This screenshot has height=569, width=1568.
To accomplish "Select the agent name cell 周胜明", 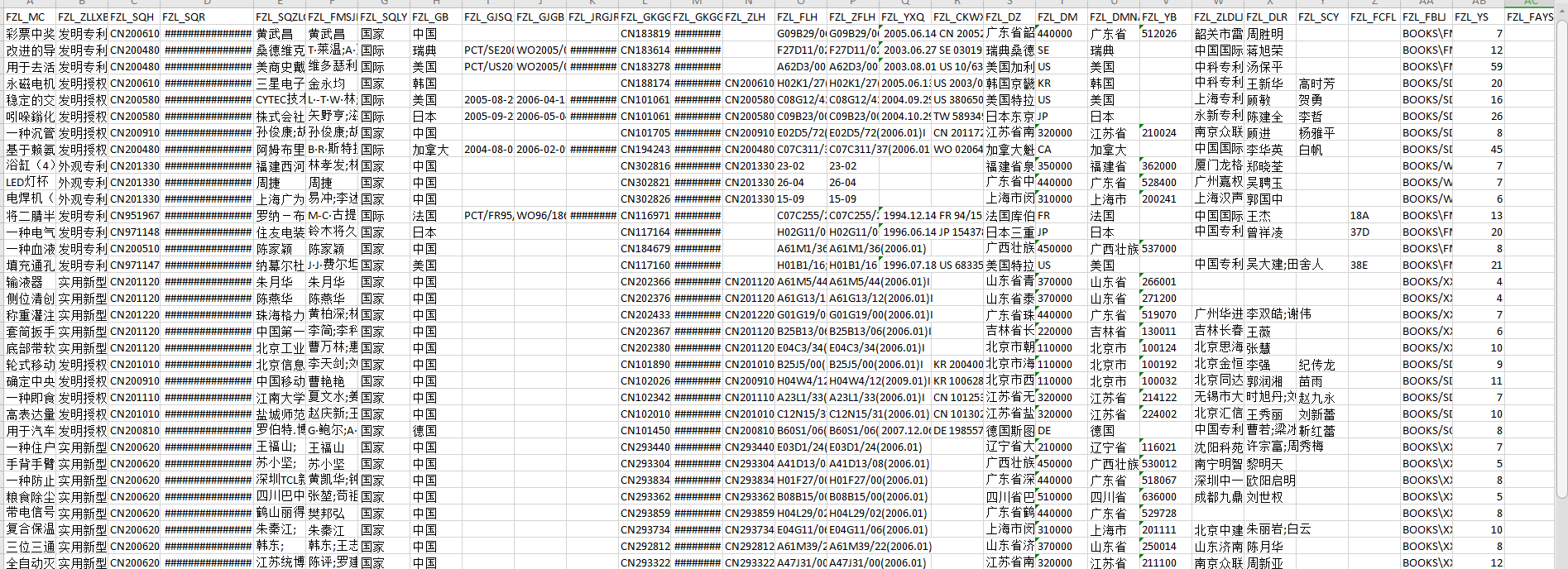I will 1270,33.
